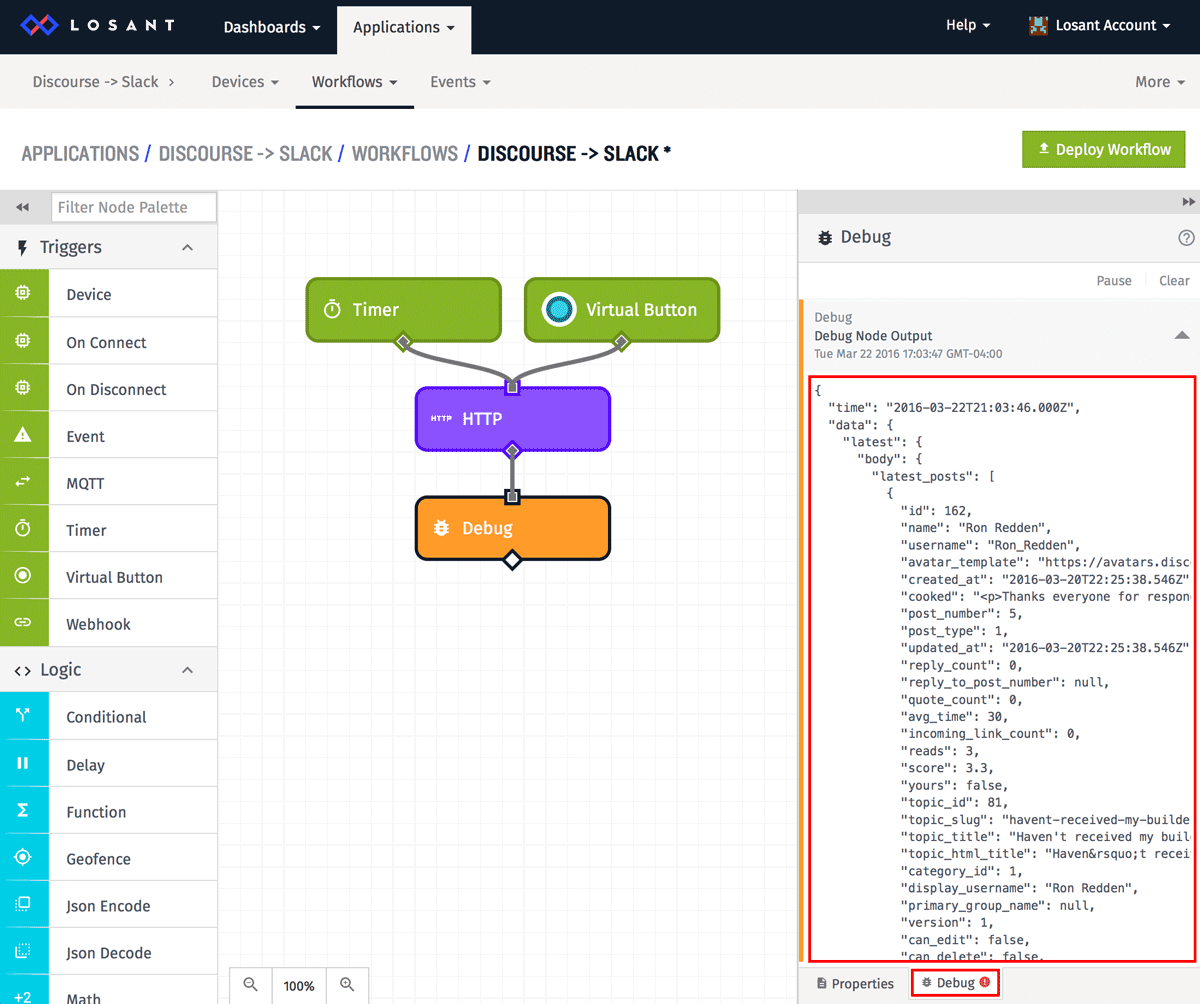
Task: Open APPLICATIONS breadcrumb link
Action: [x=80, y=154]
